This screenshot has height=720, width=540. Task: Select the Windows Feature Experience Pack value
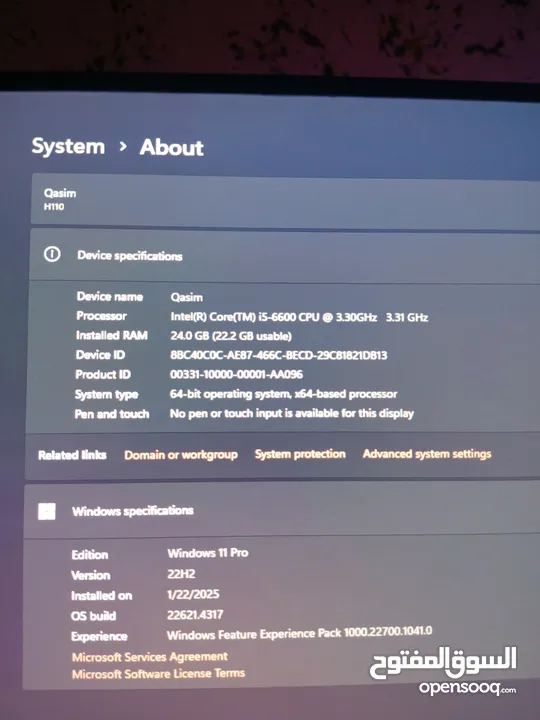point(299,633)
